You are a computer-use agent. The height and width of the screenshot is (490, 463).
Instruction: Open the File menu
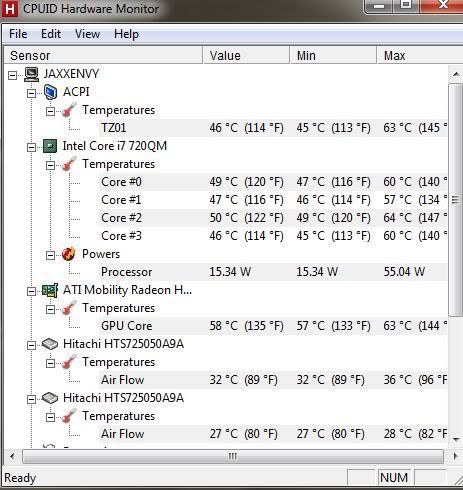tap(18, 34)
